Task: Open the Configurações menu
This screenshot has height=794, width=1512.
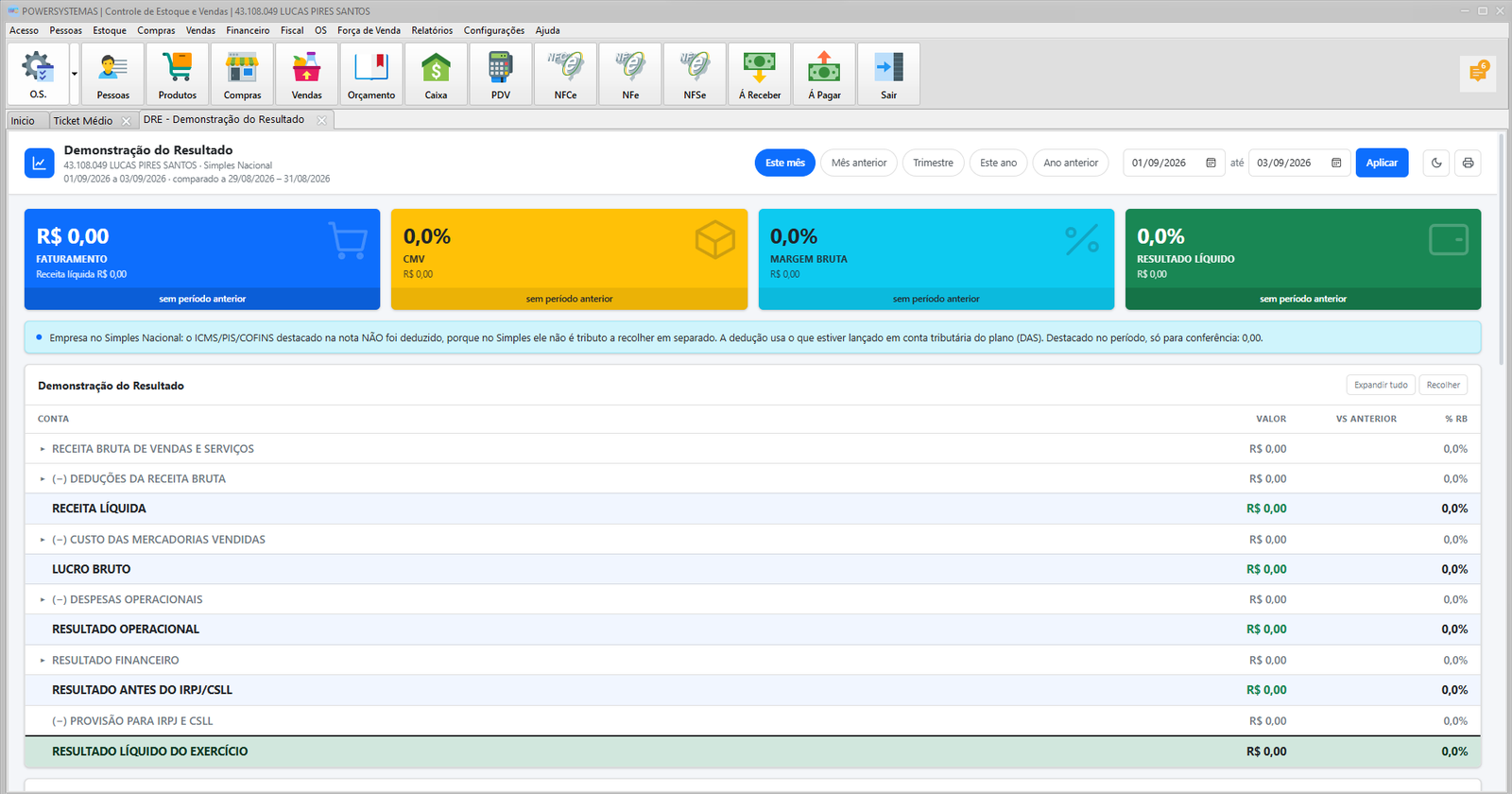Action: (x=494, y=30)
